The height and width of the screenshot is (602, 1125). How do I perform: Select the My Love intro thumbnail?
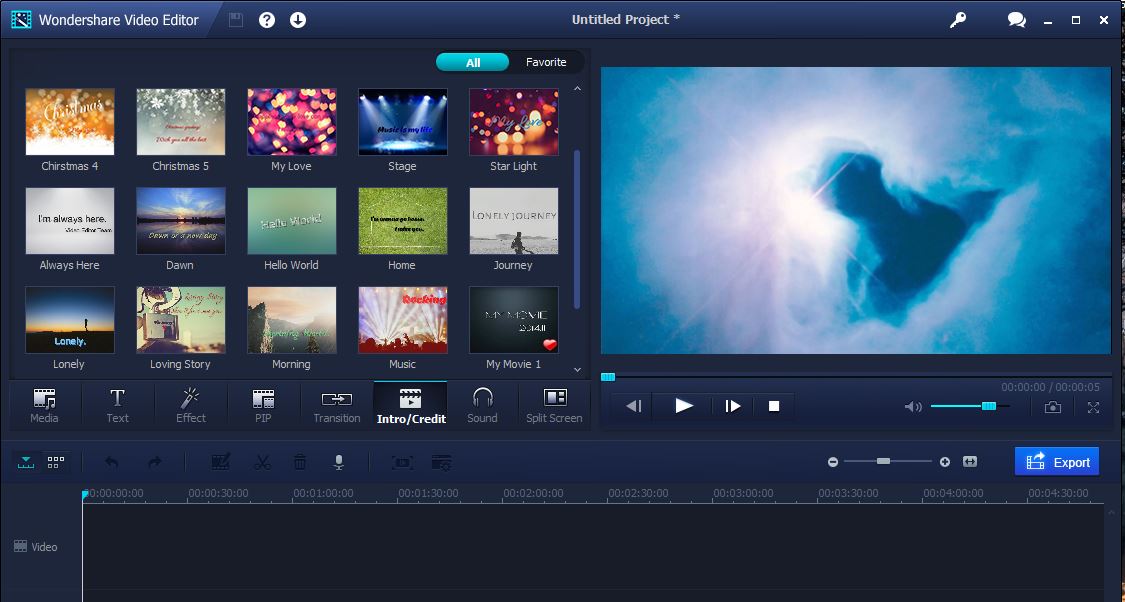click(291, 121)
